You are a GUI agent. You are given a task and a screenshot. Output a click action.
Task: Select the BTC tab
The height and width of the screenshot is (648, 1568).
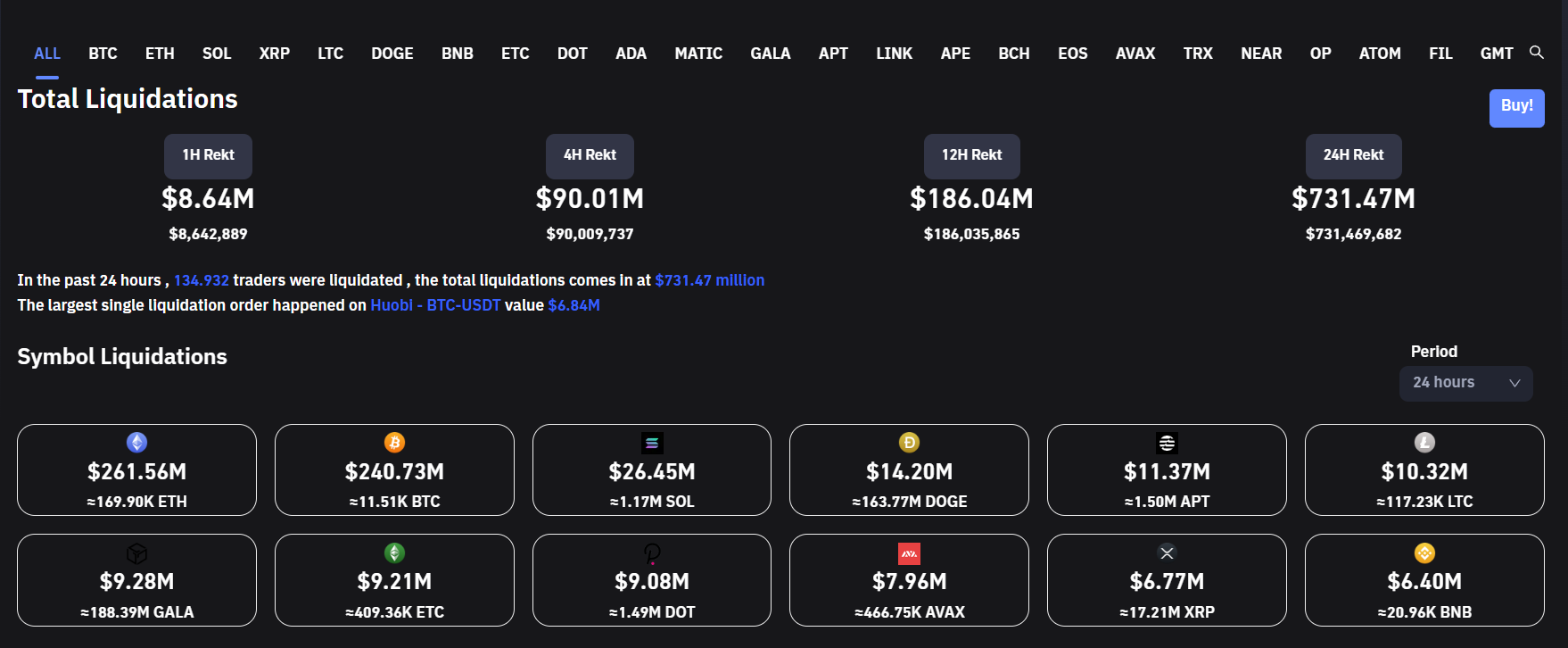click(103, 54)
